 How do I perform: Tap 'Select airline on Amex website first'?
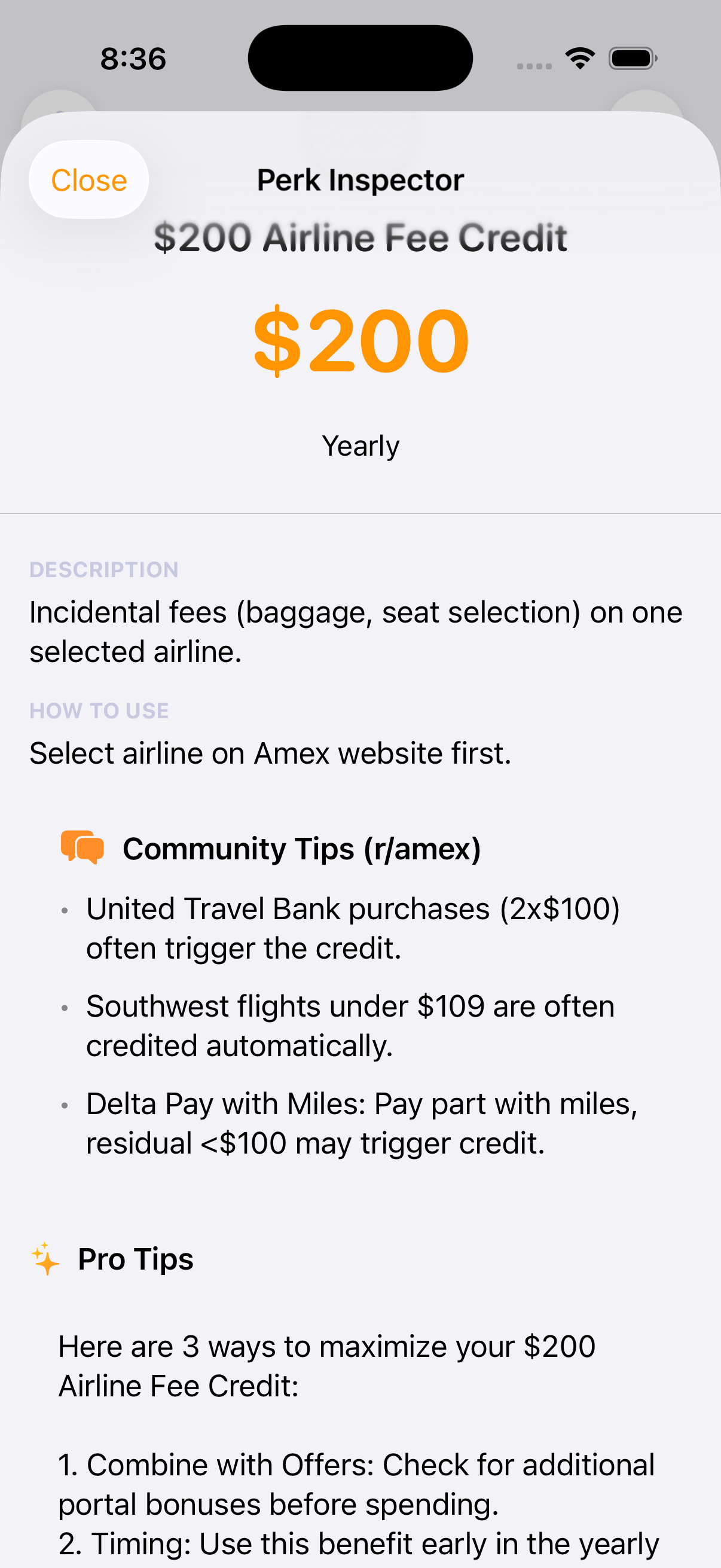click(x=270, y=753)
